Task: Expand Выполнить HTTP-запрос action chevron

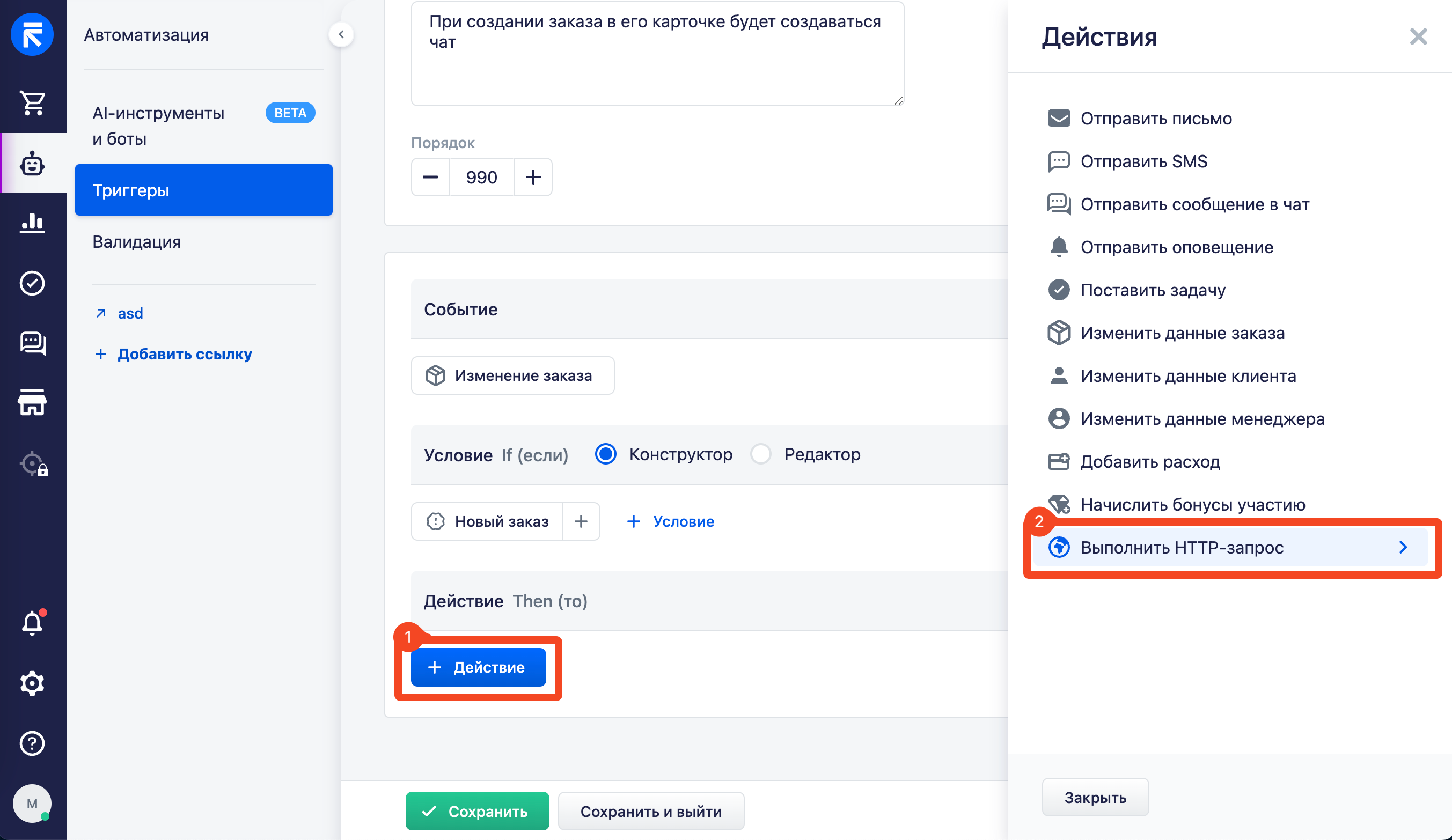Action: [1403, 547]
